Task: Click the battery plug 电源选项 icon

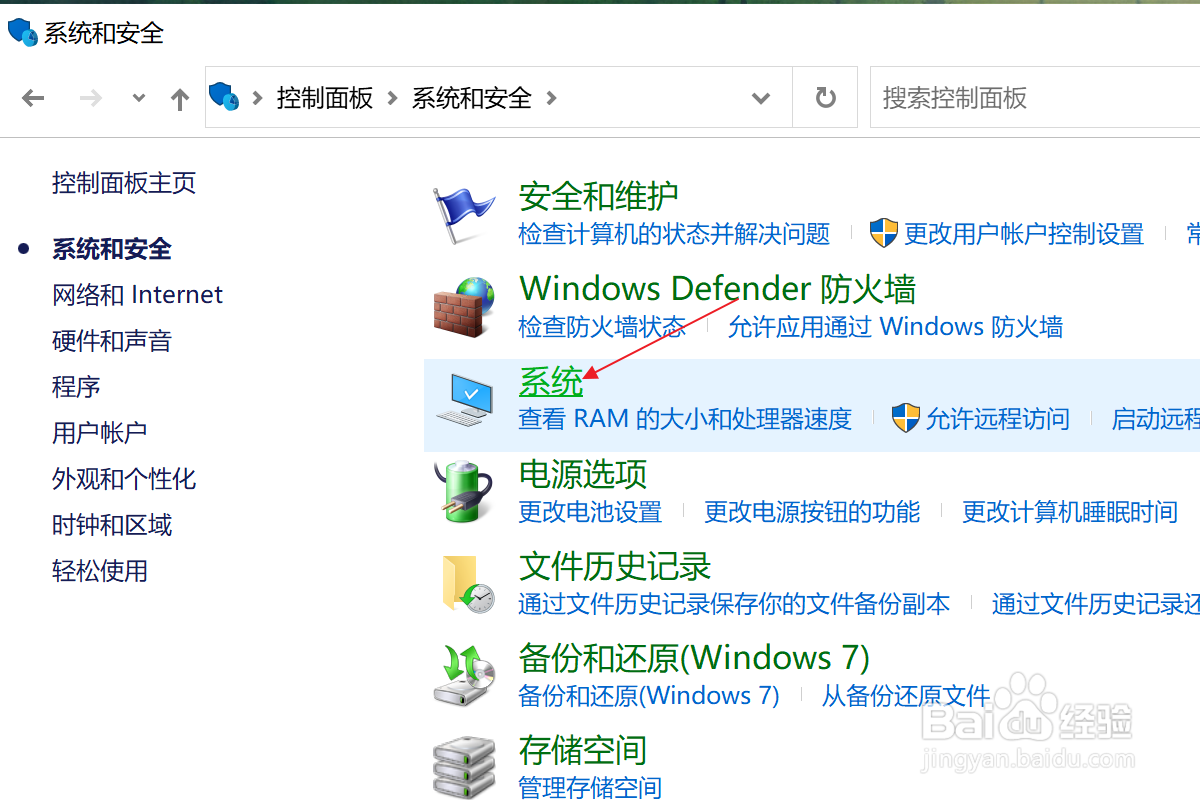Action: pos(465,490)
